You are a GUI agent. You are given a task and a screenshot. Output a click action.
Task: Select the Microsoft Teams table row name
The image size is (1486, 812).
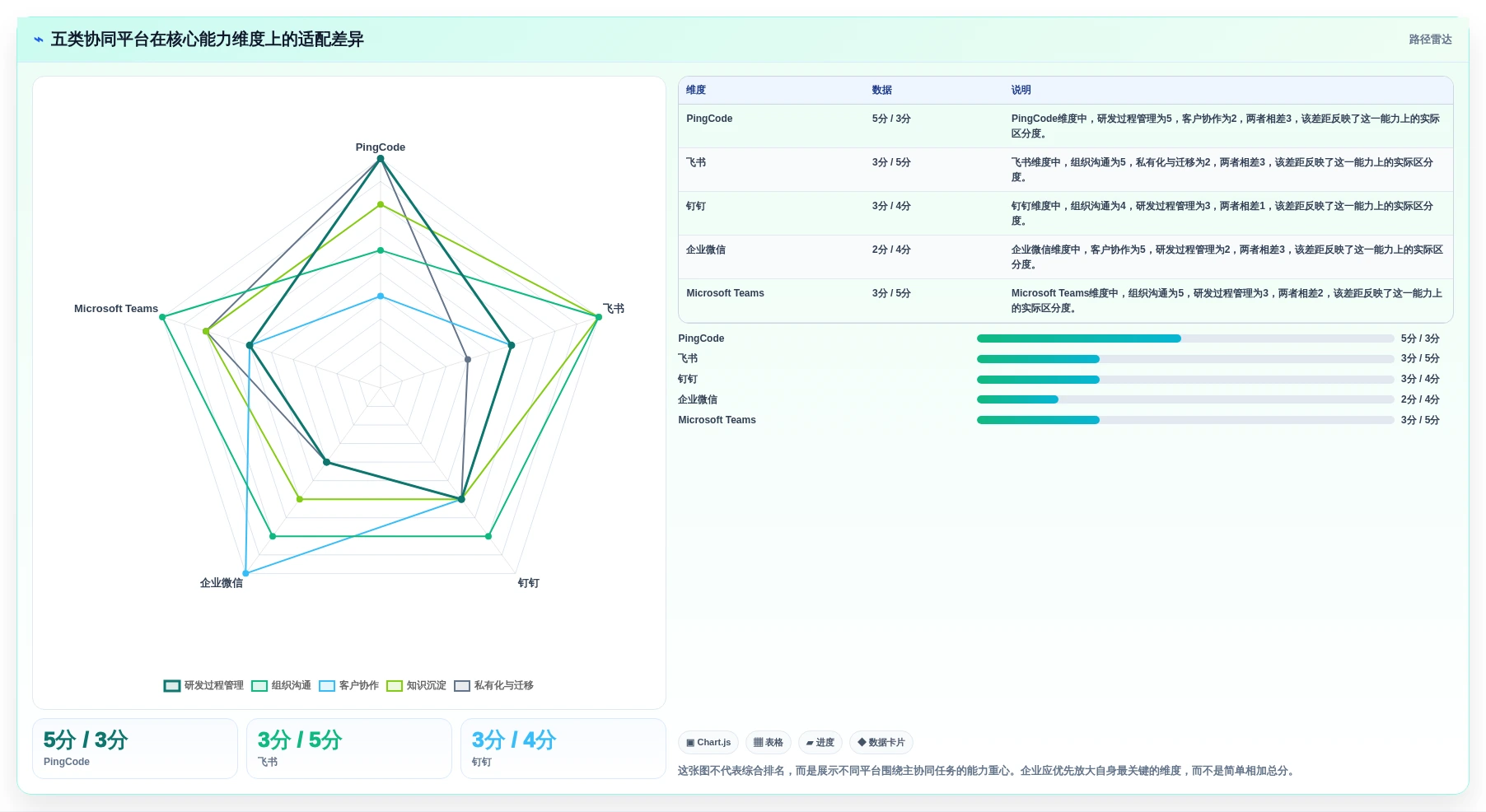(725, 293)
